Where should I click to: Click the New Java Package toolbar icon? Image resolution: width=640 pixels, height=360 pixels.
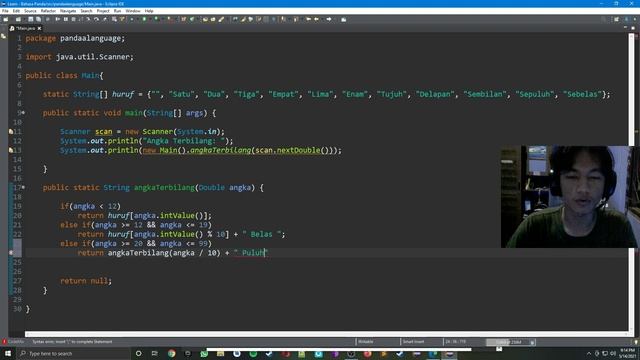tap(184, 19)
